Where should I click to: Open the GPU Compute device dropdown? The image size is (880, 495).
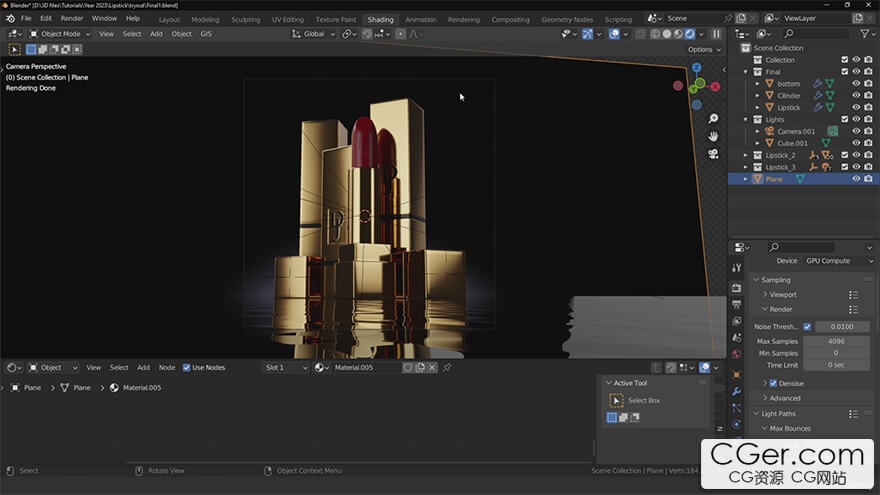tap(839, 261)
